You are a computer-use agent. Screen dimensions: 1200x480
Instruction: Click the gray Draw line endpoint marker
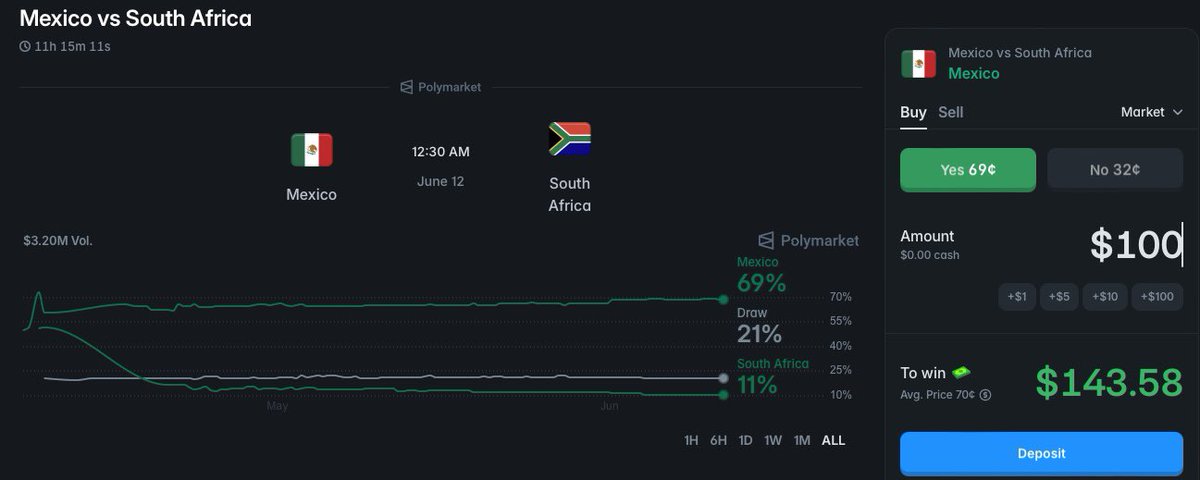(x=723, y=378)
